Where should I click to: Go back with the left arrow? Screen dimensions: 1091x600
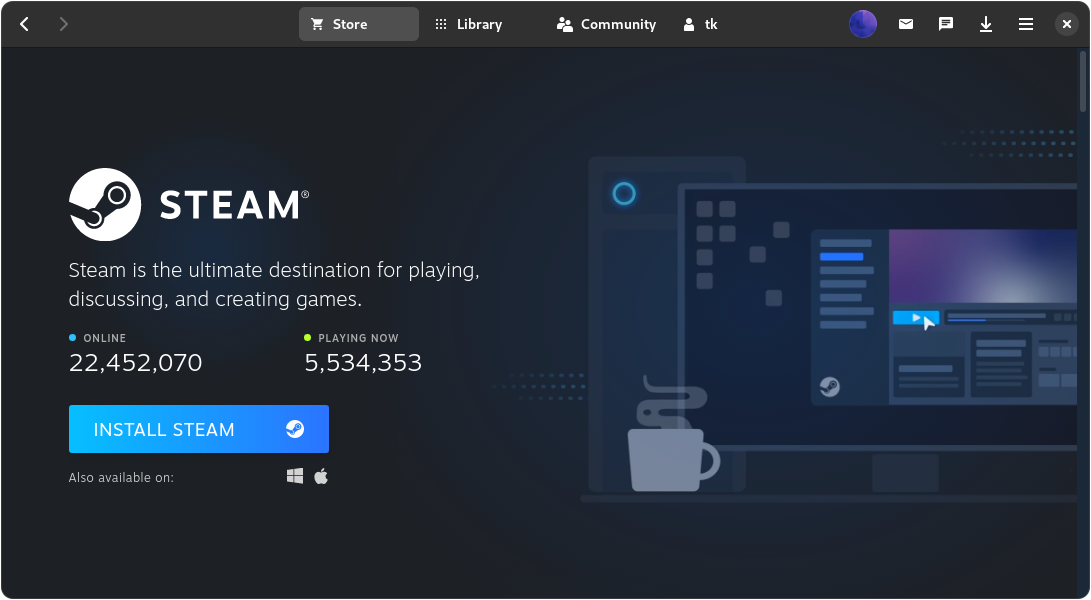24,24
